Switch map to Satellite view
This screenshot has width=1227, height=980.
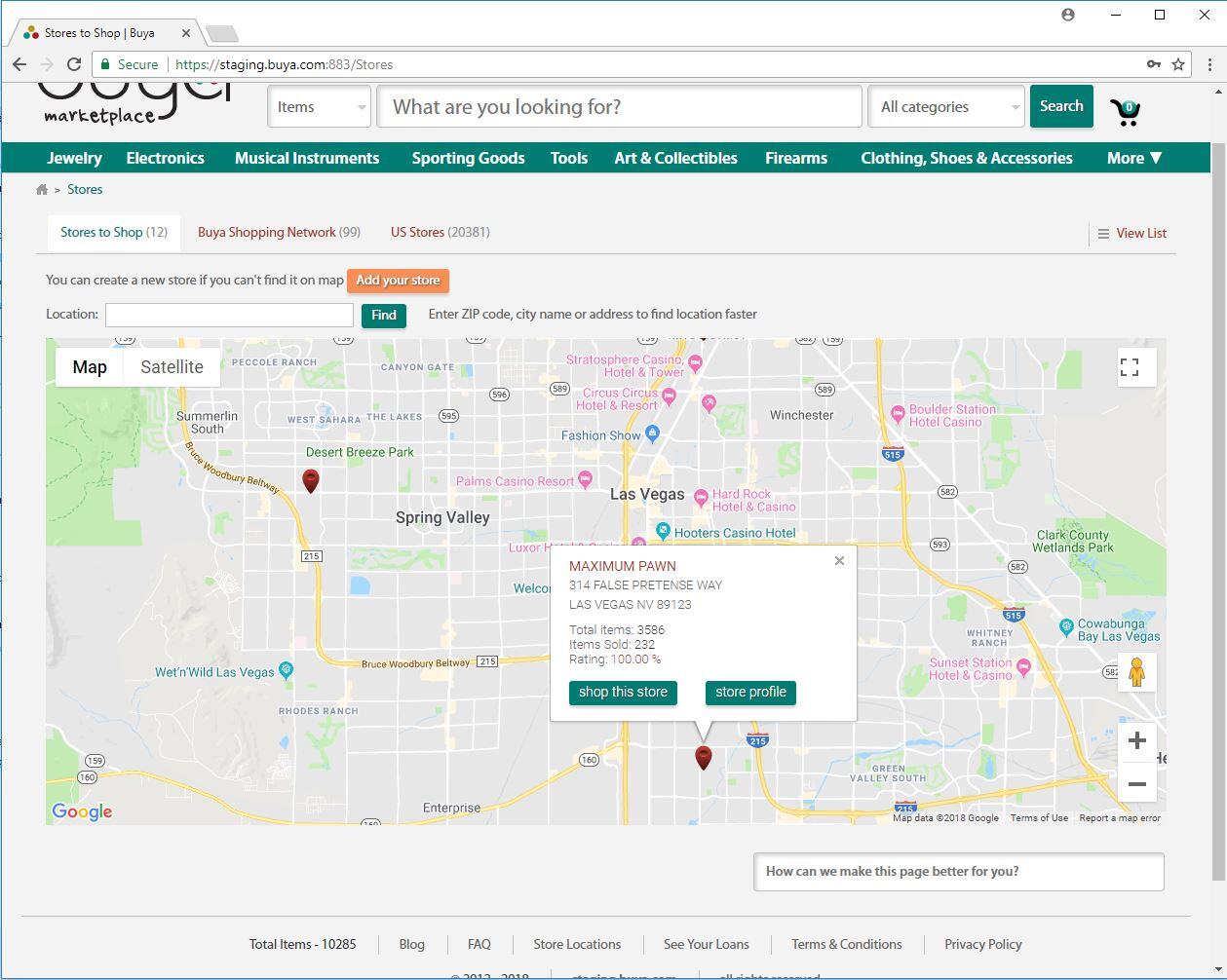[x=172, y=367]
